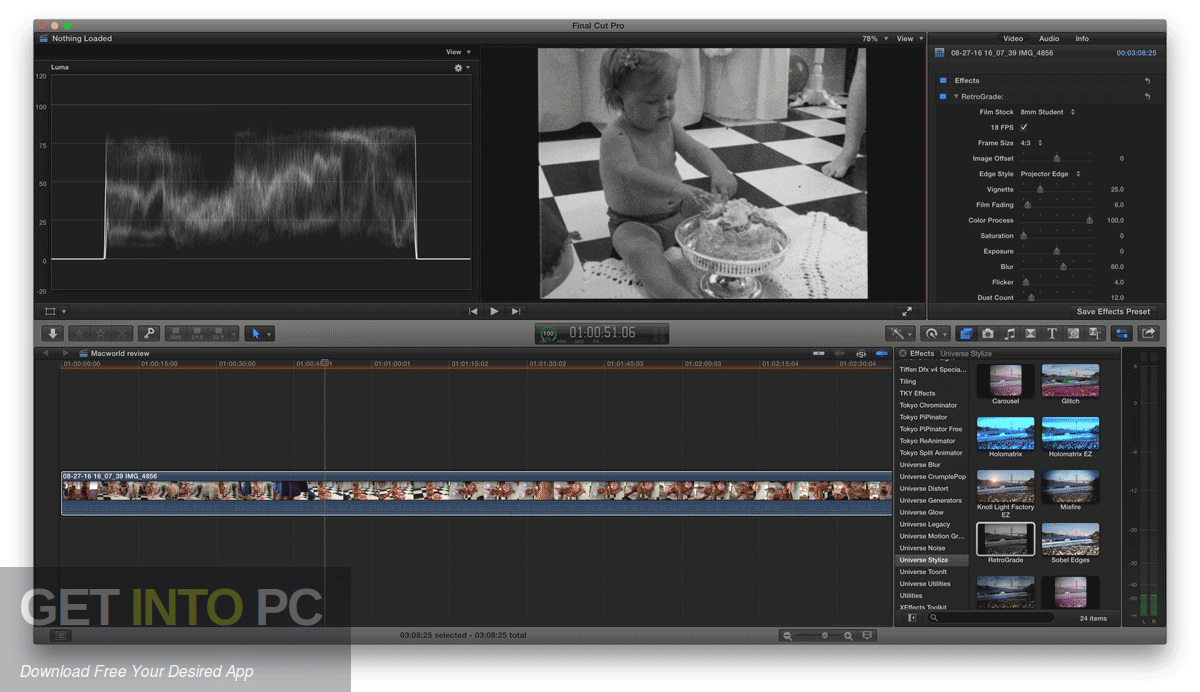Open the Enhancements magic wand menu
Viewport: 1200px width, 692px height.
click(899, 333)
